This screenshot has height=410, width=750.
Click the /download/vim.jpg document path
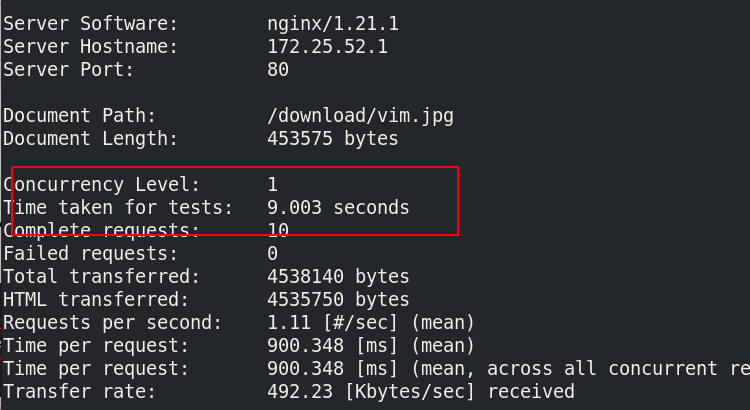click(x=360, y=116)
